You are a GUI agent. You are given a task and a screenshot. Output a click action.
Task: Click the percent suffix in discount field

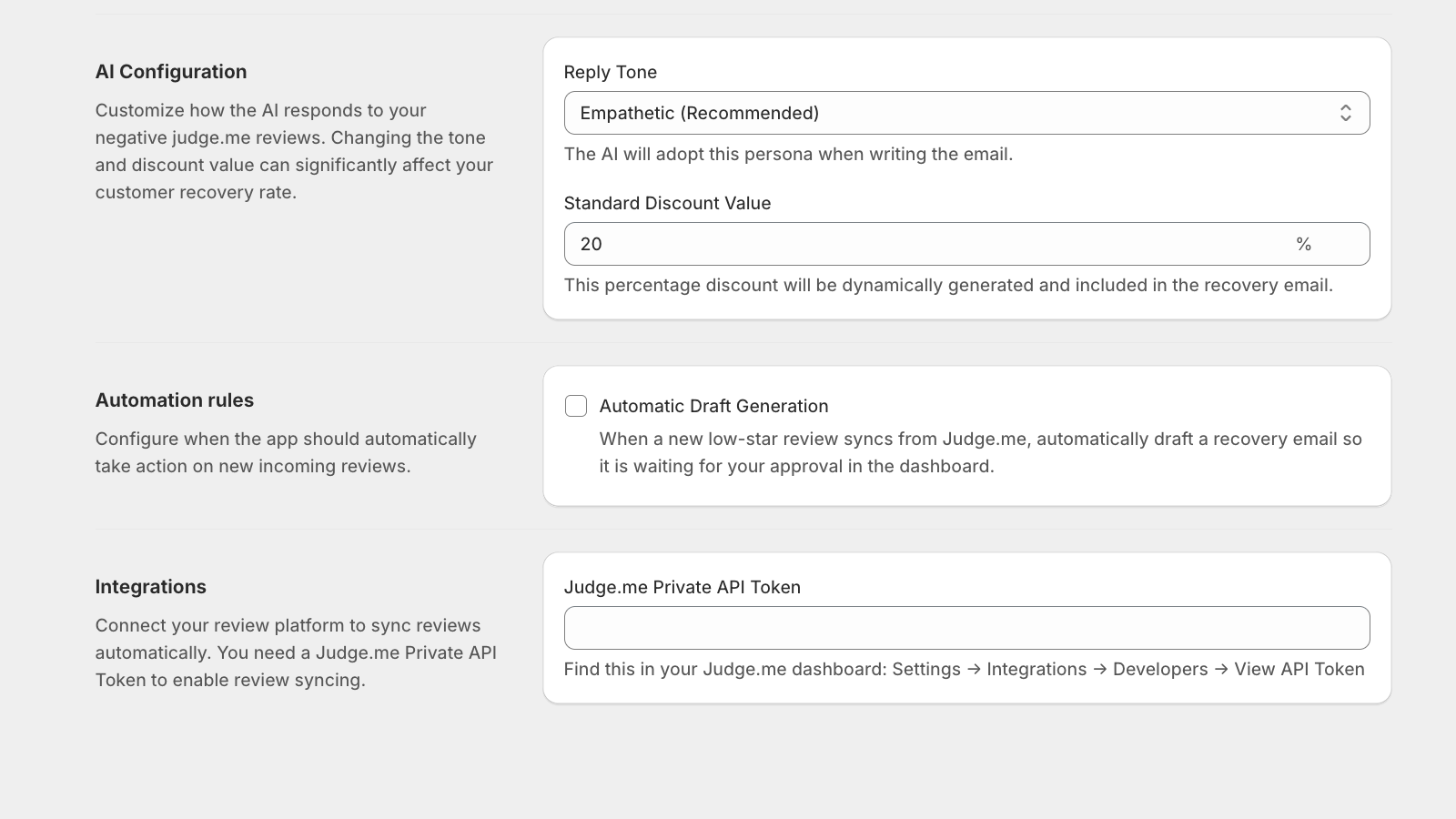point(1304,244)
